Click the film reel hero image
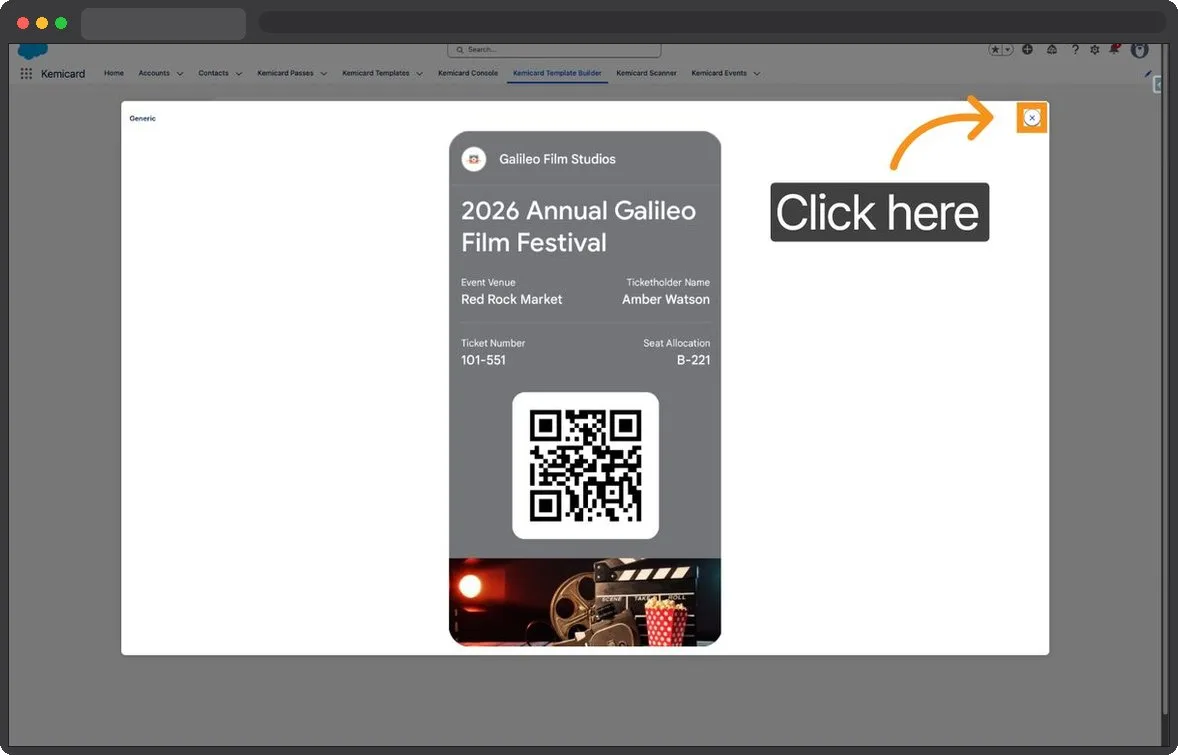This screenshot has height=755, width=1178. pos(585,602)
